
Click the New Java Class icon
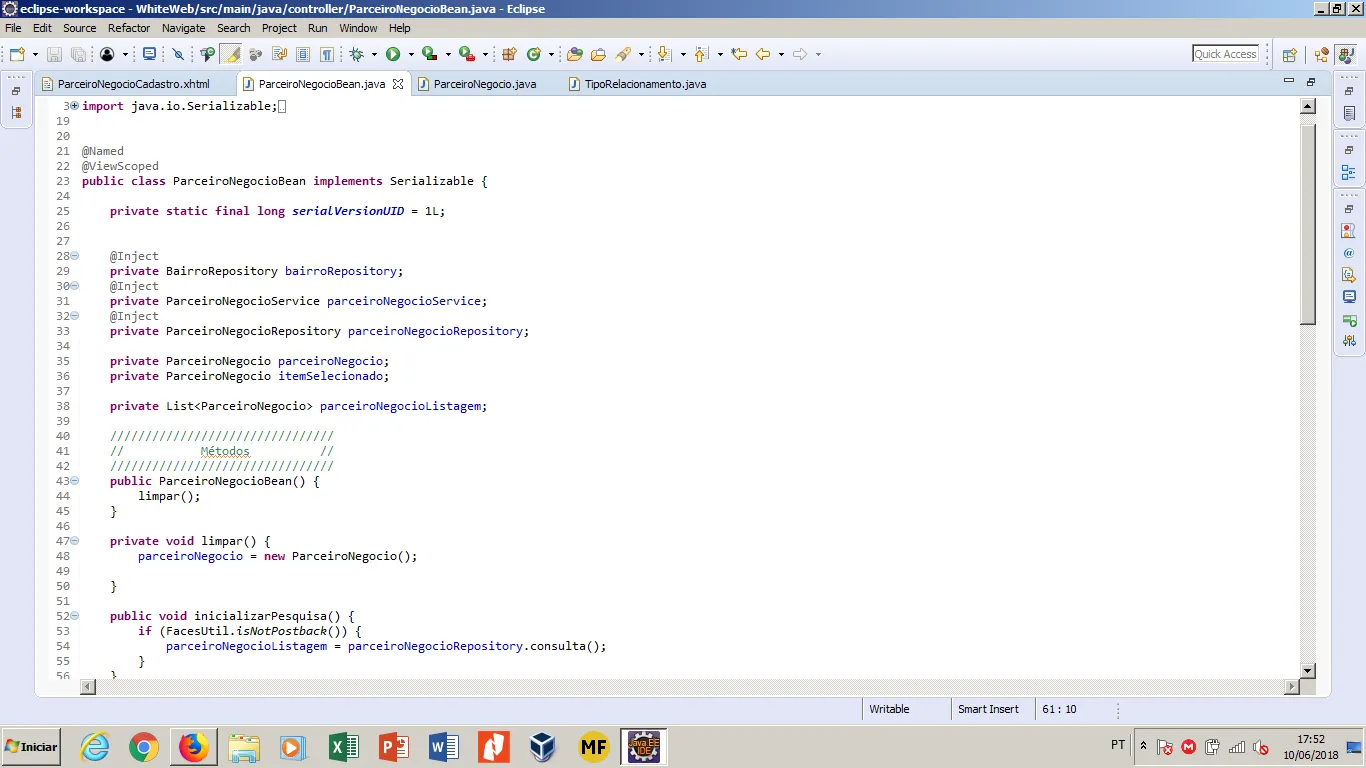pos(534,54)
